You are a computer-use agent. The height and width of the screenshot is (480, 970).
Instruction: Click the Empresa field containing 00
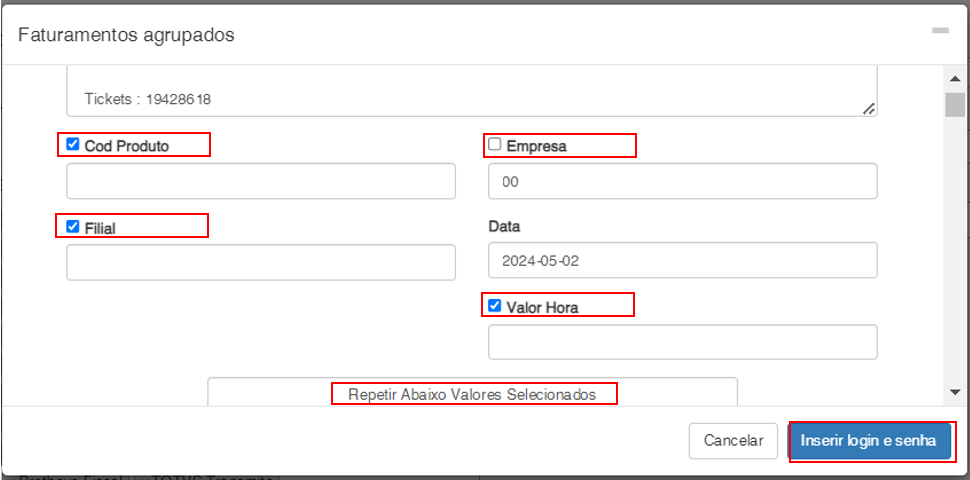[682, 181]
